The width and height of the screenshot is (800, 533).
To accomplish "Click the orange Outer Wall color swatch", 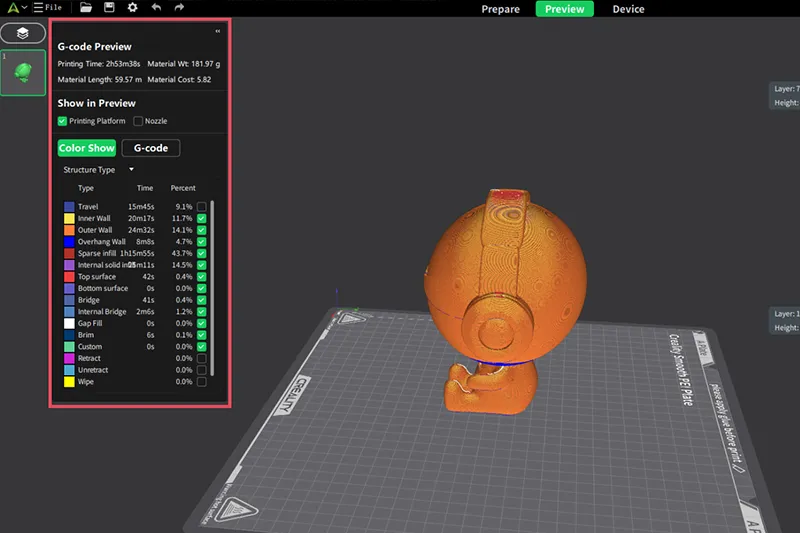I will [69, 229].
